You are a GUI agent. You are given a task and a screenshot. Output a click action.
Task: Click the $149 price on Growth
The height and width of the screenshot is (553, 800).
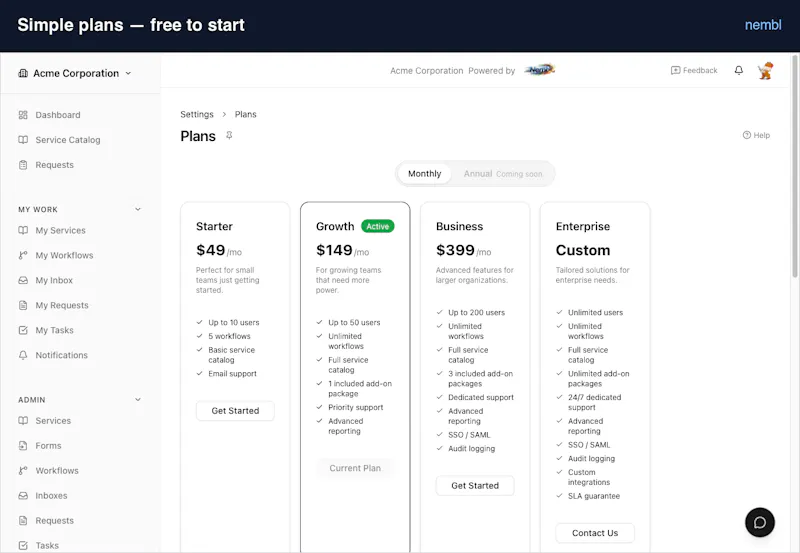point(334,250)
